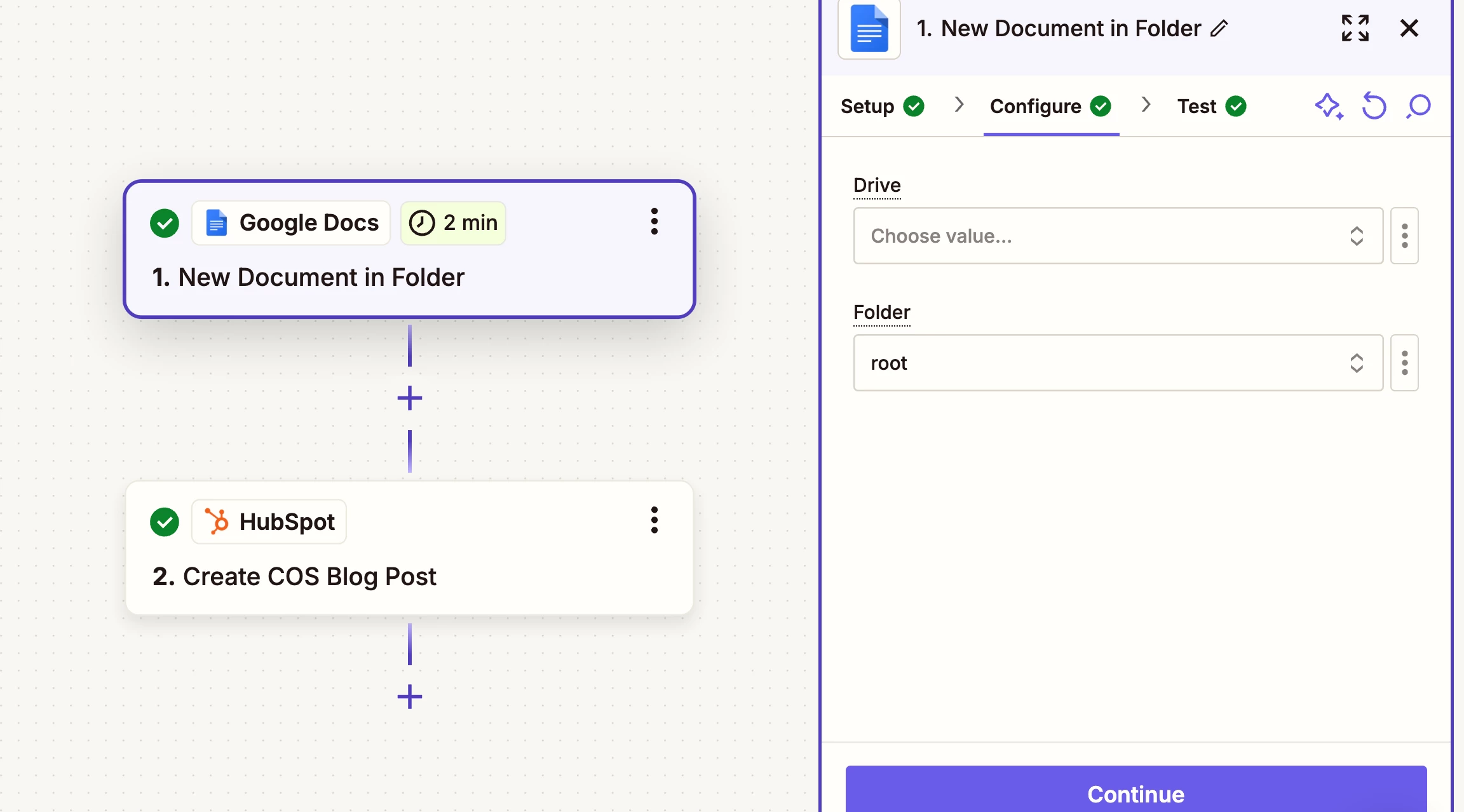The height and width of the screenshot is (812, 1464).
Task: Open Google Docs step three-dot menu
Action: tap(654, 222)
